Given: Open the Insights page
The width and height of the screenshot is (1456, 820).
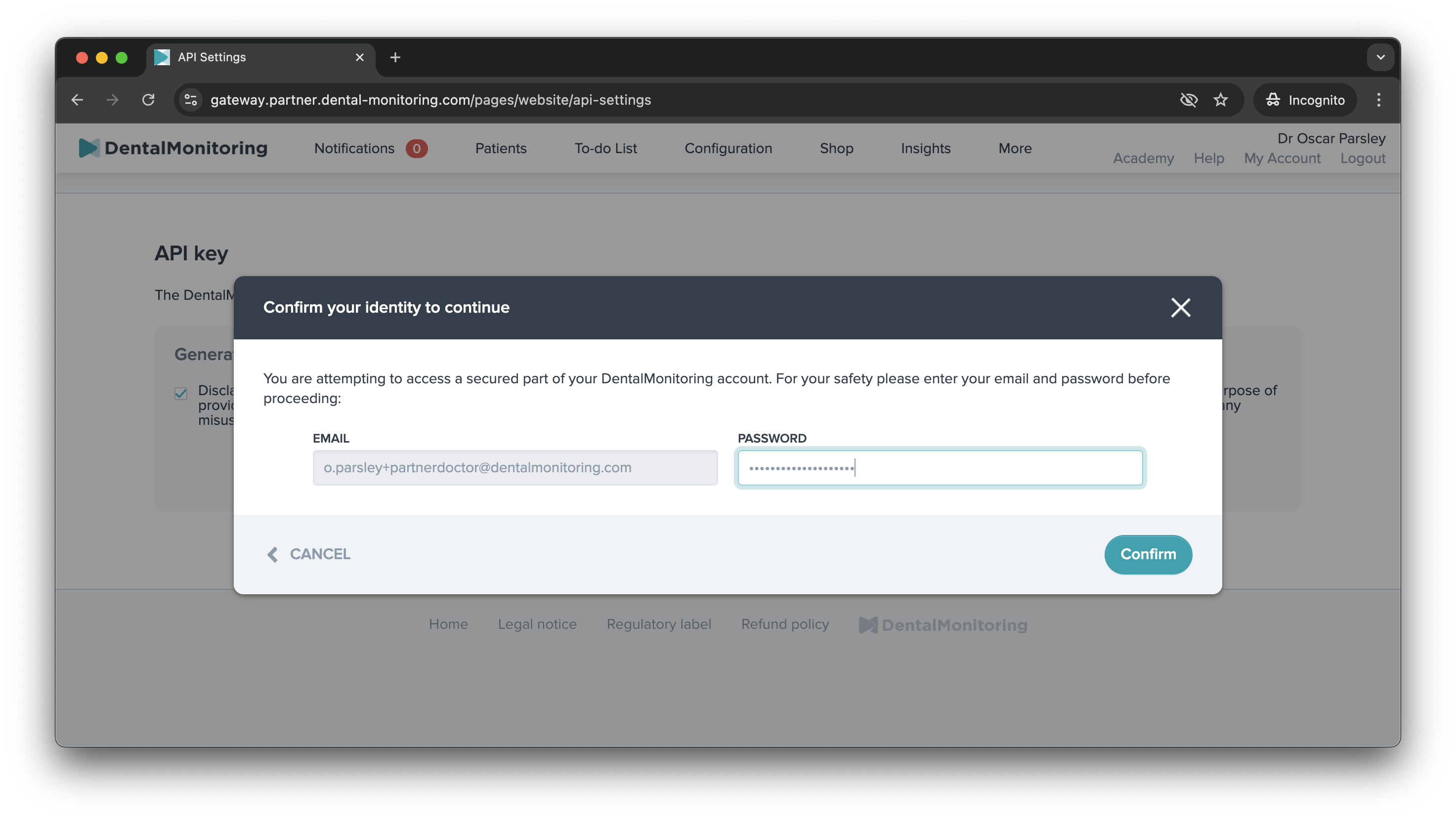Looking at the screenshot, I should pyautogui.click(x=925, y=149).
